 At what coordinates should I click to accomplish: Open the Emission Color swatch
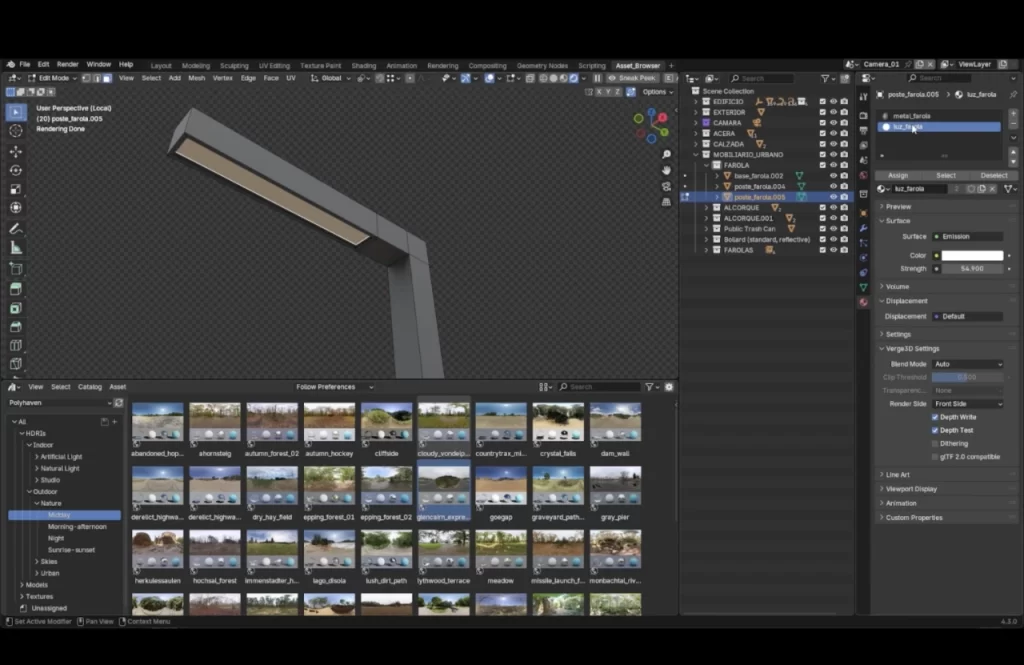pyautogui.click(x=975, y=254)
